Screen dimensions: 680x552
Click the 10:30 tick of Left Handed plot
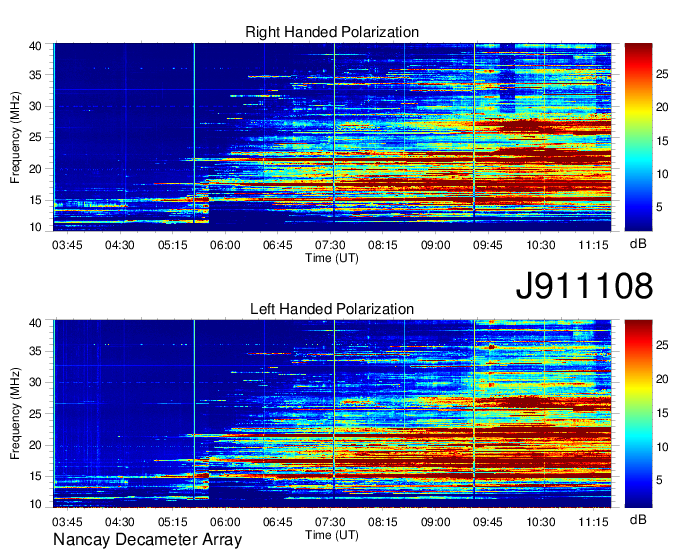[x=541, y=522]
